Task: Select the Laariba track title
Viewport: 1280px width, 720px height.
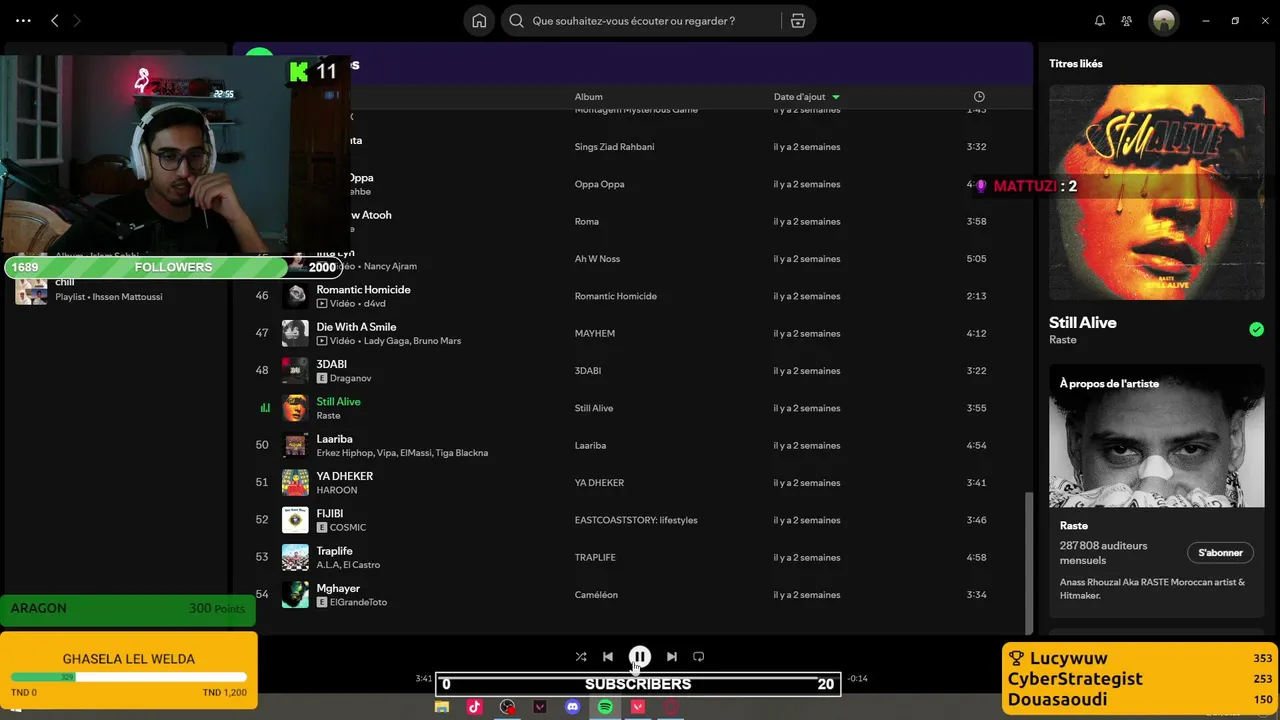Action: point(334,439)
